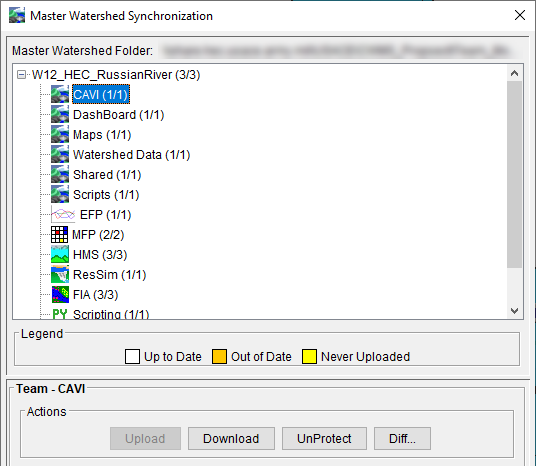Click the FIA map icon
This screenshot has width=536, height=466.
pos(60,294)
